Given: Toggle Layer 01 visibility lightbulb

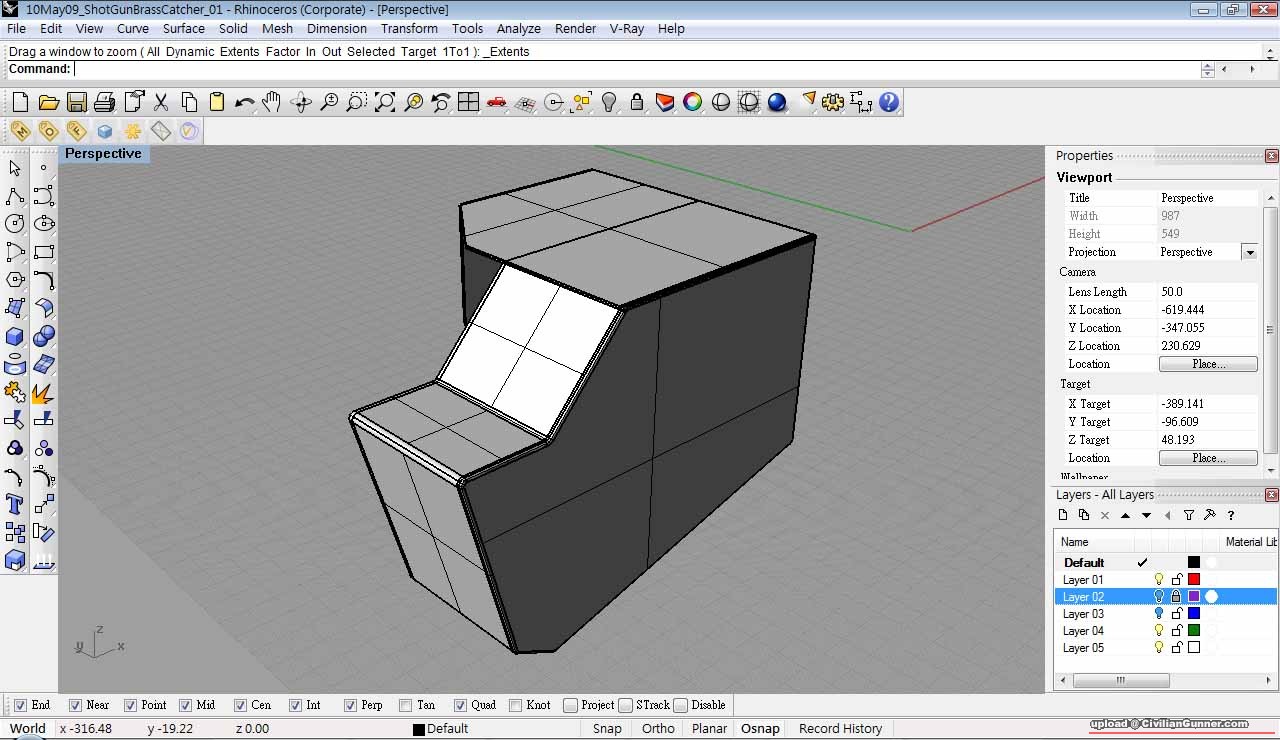Looking at the screenshot, I should point(1159,580).
